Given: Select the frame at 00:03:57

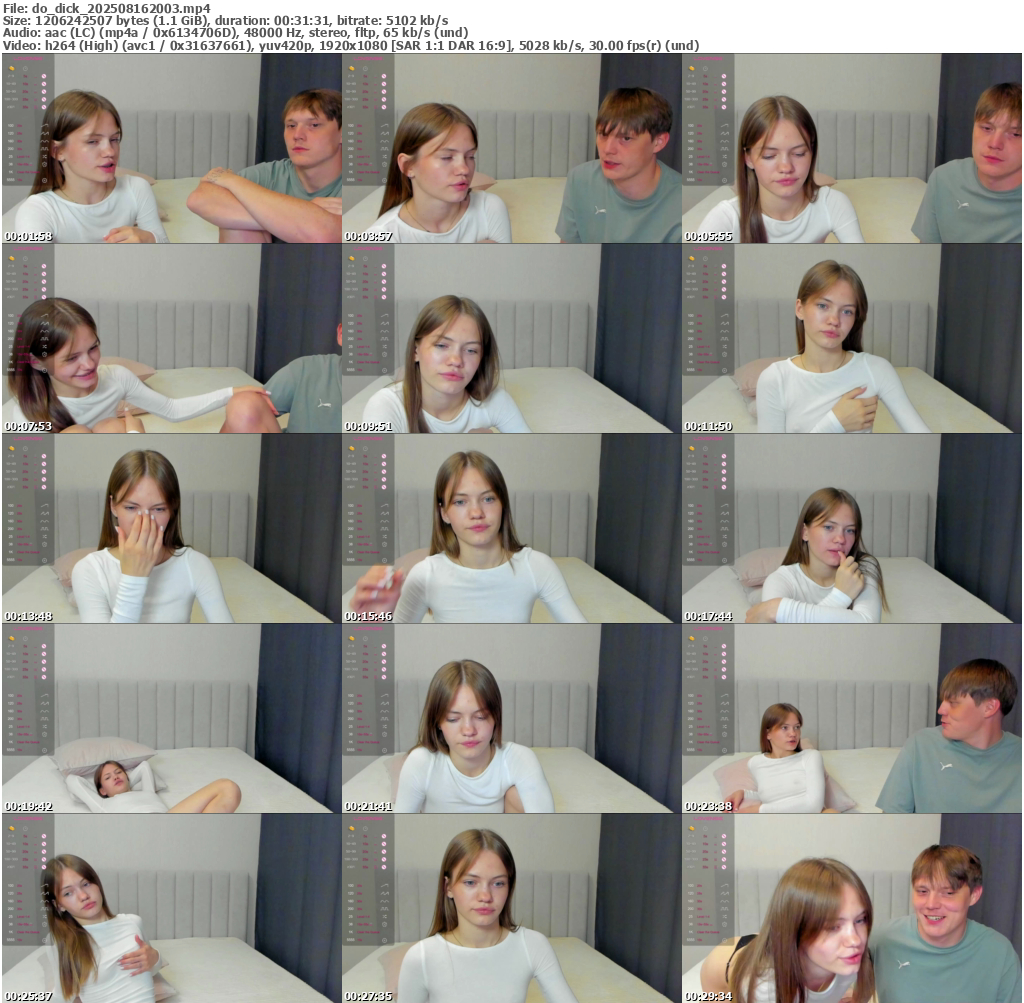Looking at the screenshot, I should 512,148.
